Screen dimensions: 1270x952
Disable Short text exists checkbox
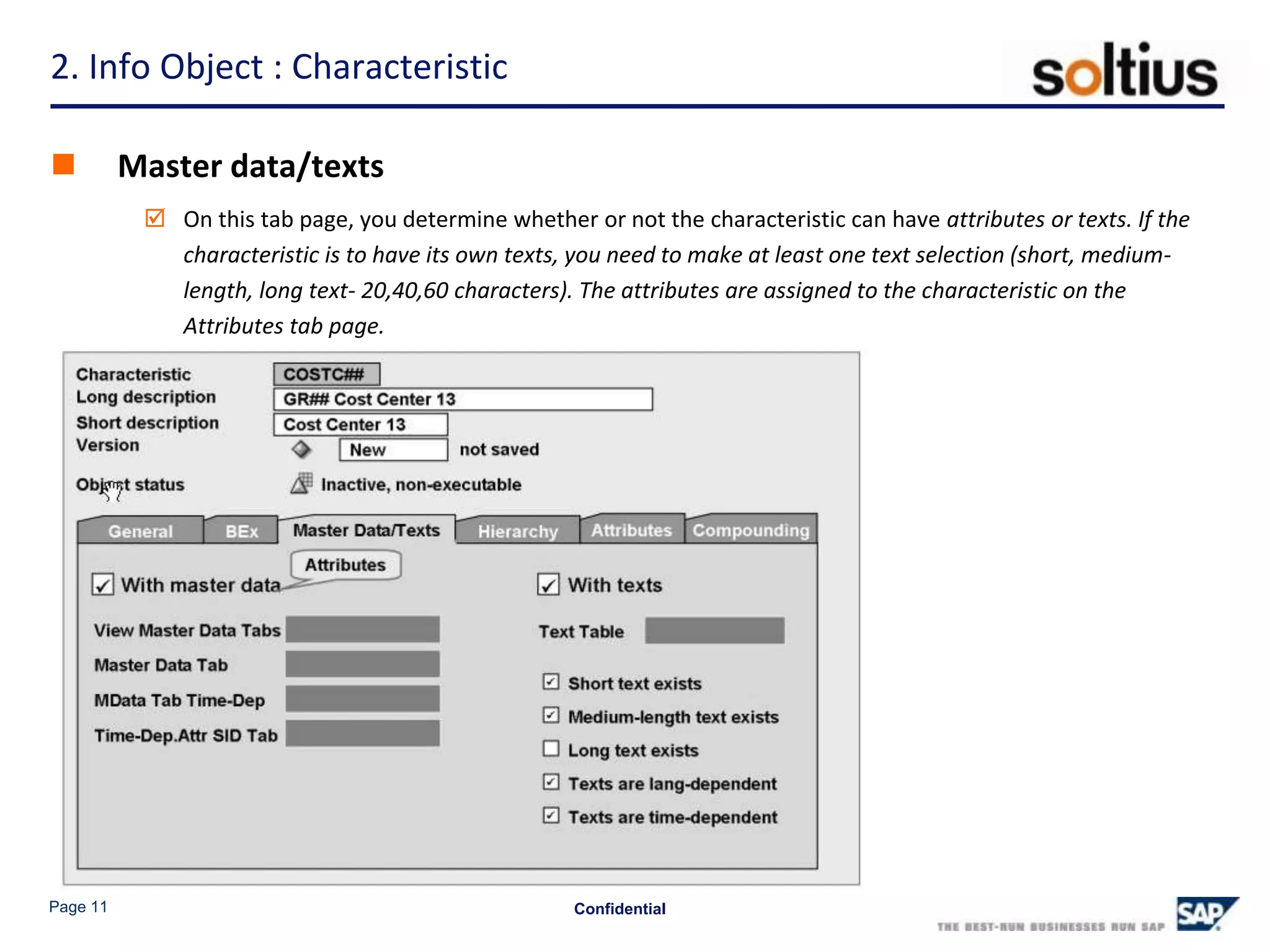551,682
